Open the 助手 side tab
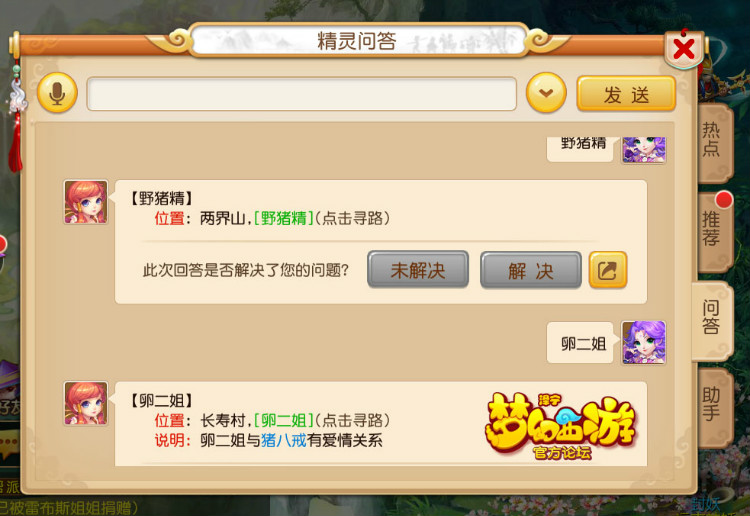The image size is (750, 516). [x=713, y=404]
